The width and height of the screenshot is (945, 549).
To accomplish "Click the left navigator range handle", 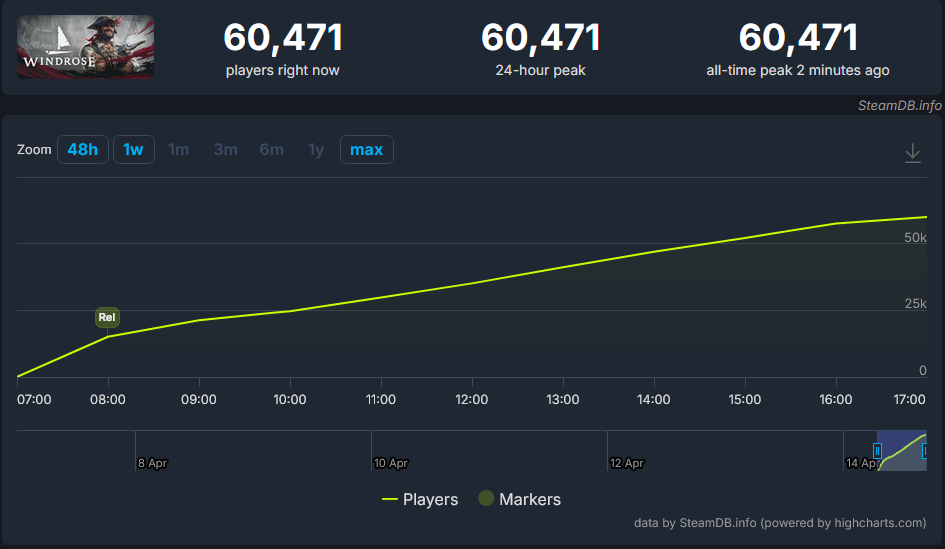I will click(877, 451).
